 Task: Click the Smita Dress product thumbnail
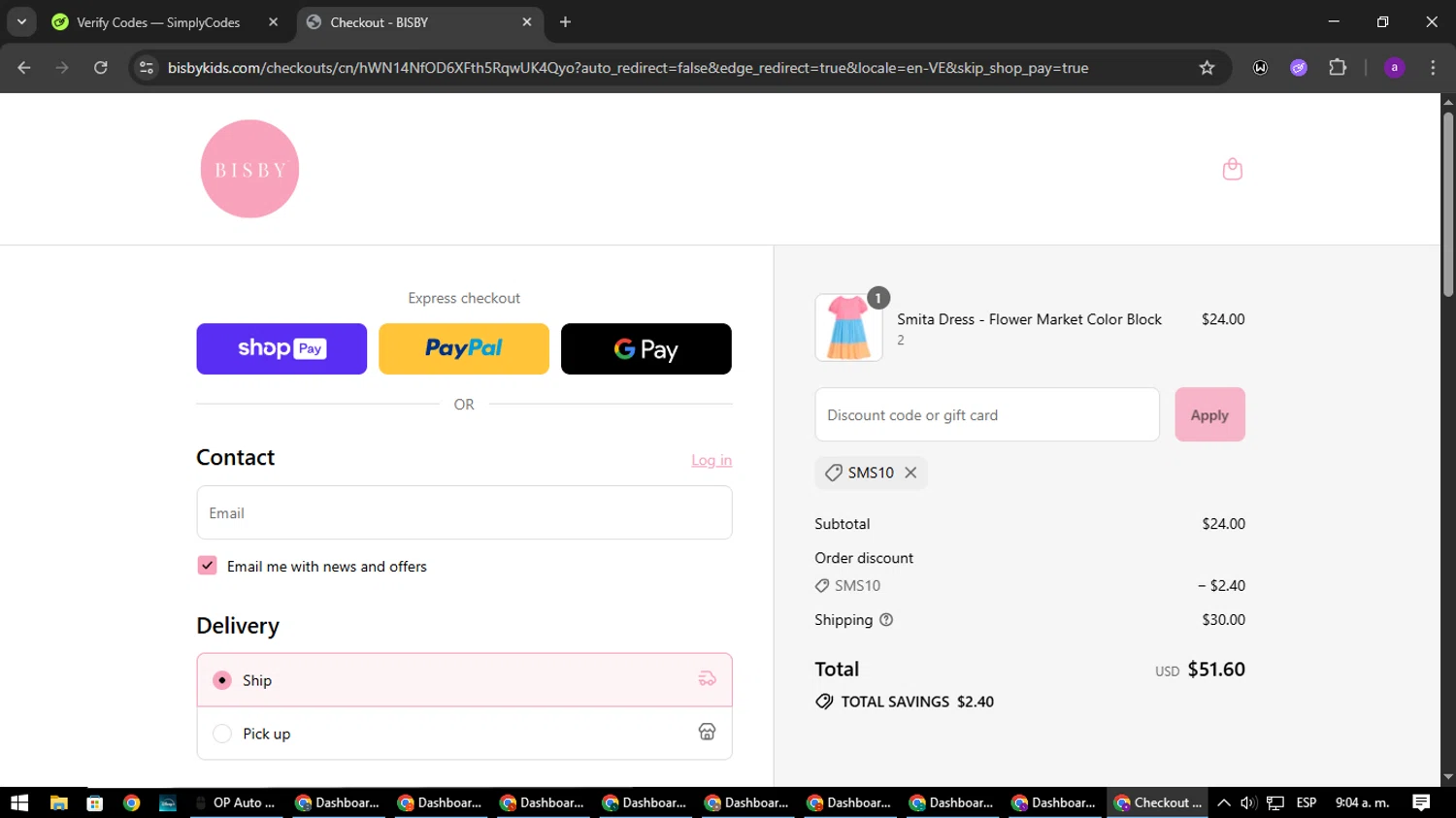848,328
